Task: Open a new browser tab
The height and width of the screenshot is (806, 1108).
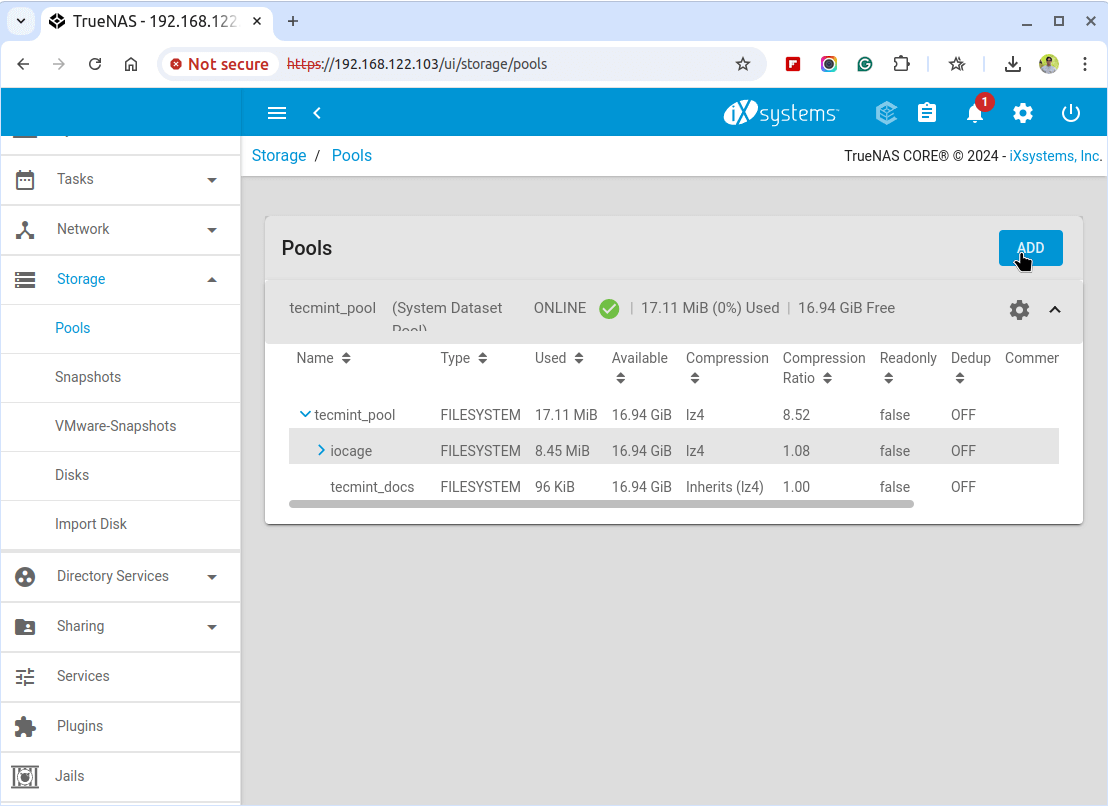Action: tap(293, 21)
